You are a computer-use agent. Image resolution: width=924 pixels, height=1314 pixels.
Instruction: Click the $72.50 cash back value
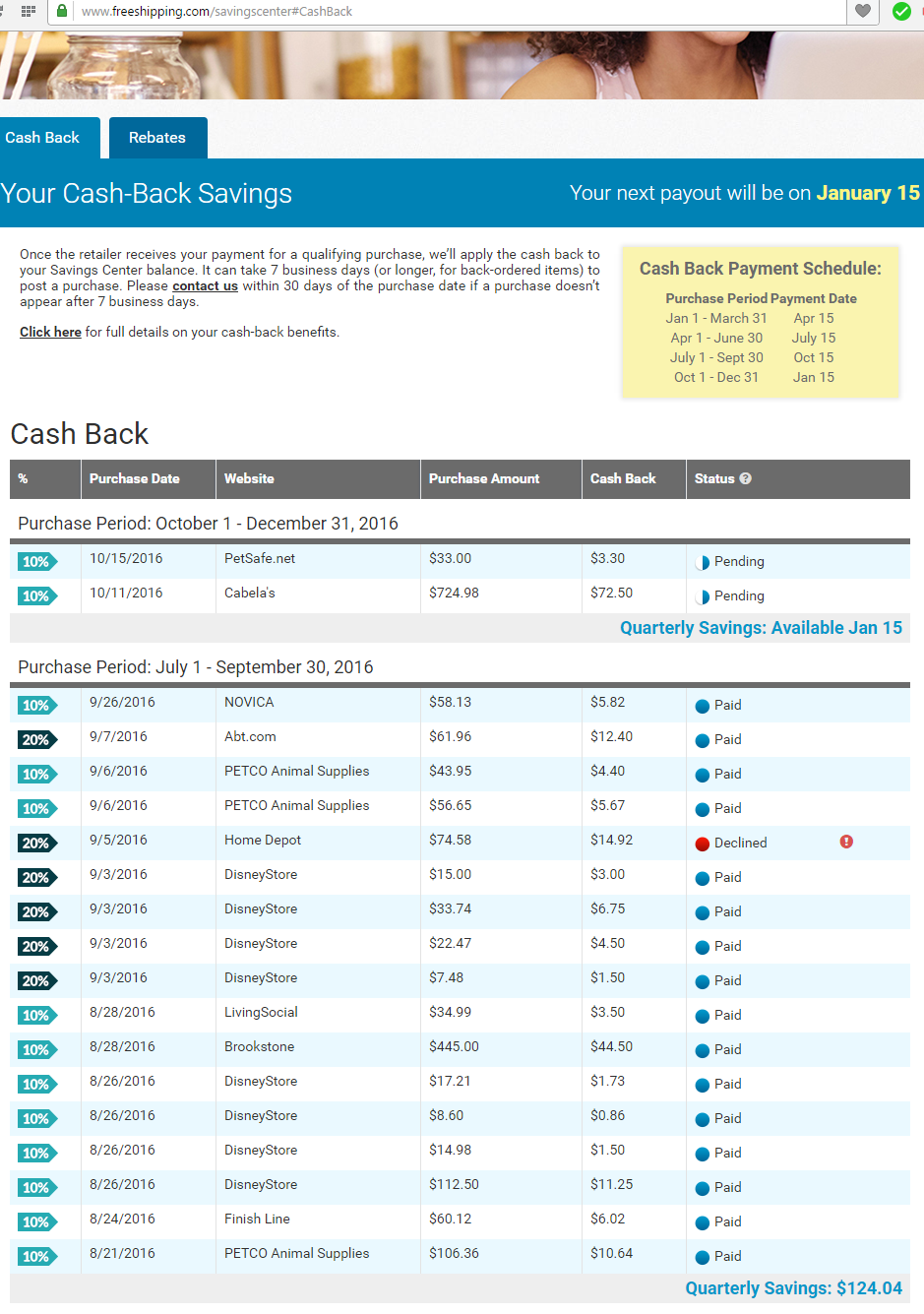pyautogui.click(x=612, y=593)
